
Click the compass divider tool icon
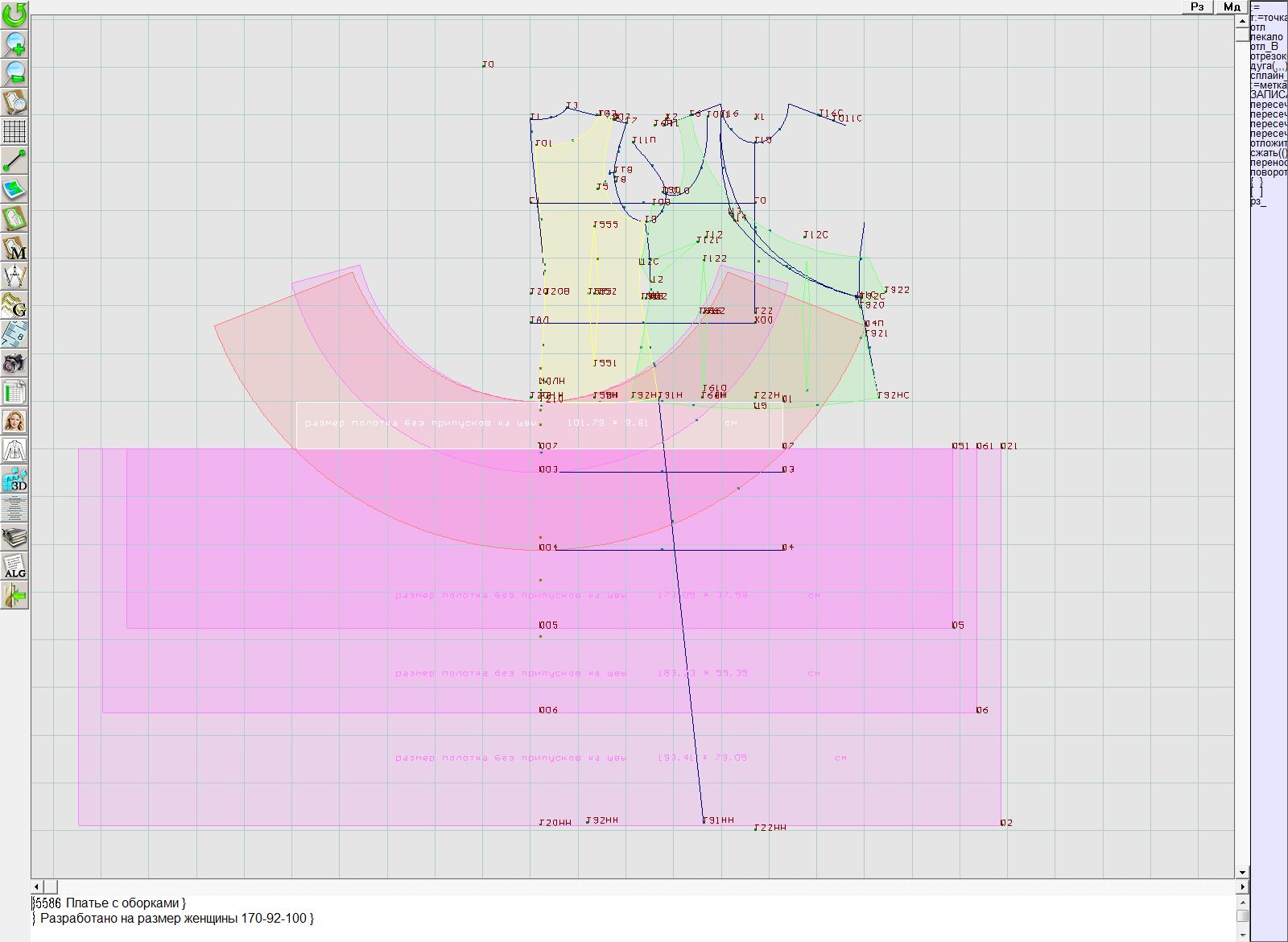14,276
